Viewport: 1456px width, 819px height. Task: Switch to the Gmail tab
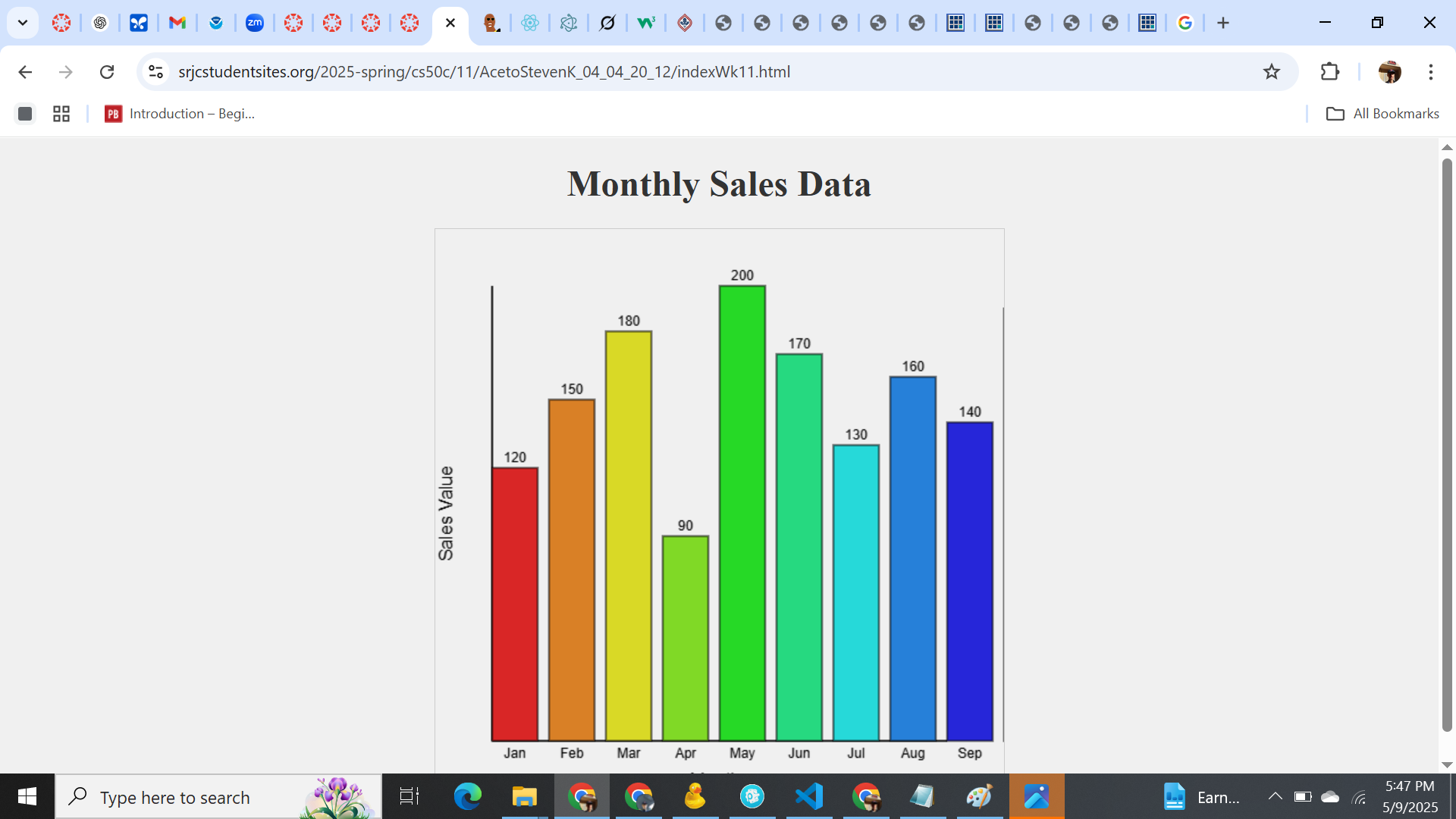click(177, 23)
